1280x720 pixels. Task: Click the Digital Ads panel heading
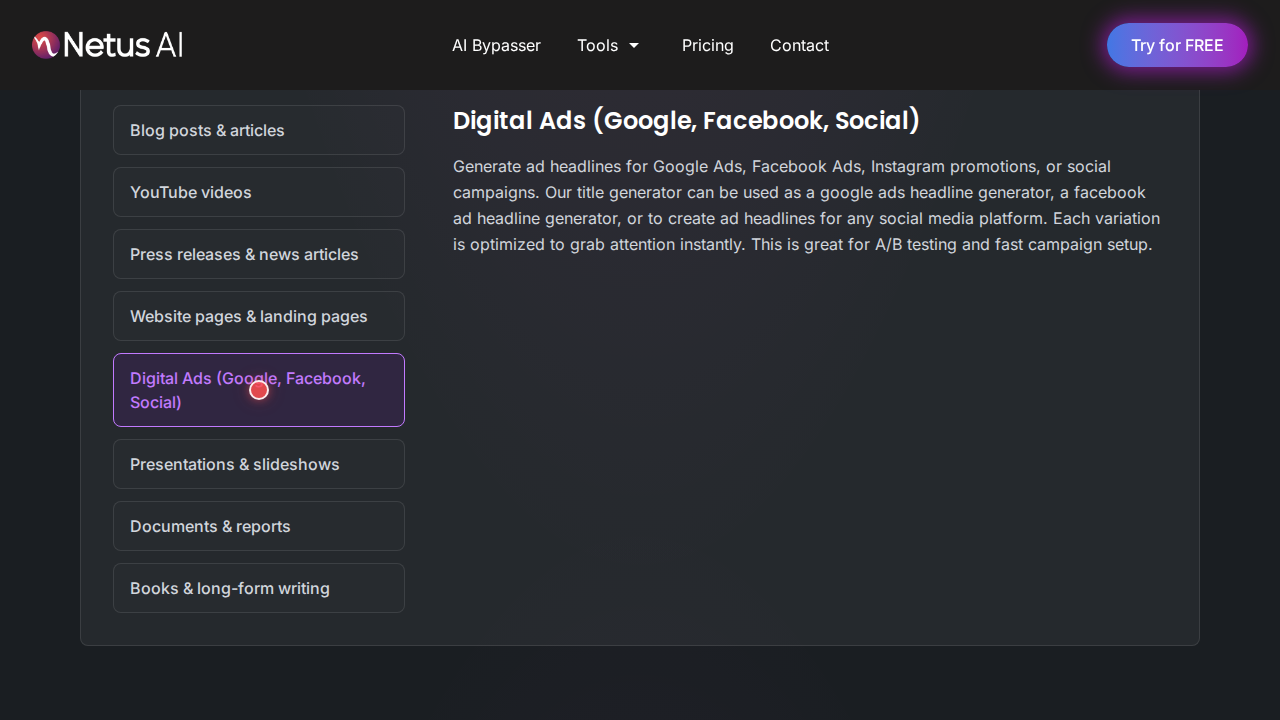tap(686, 121)
